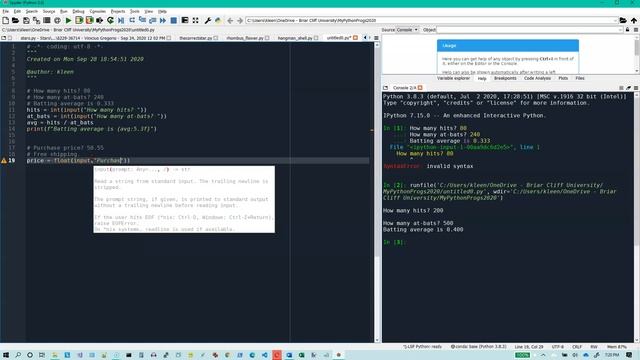Click the Object input field in Help

pyautogui.click(x=529, y=30)
